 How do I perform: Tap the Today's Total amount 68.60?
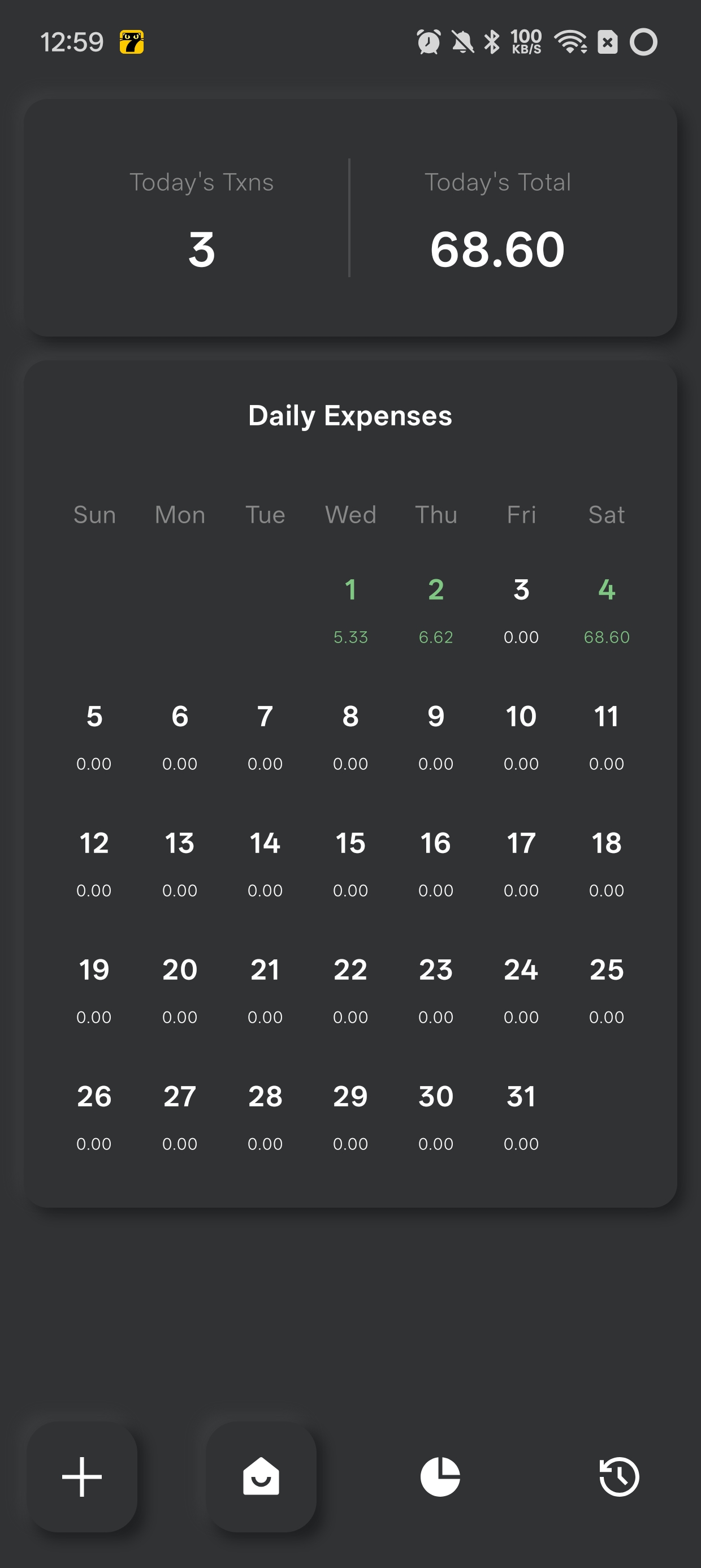(x=497, y=249)
